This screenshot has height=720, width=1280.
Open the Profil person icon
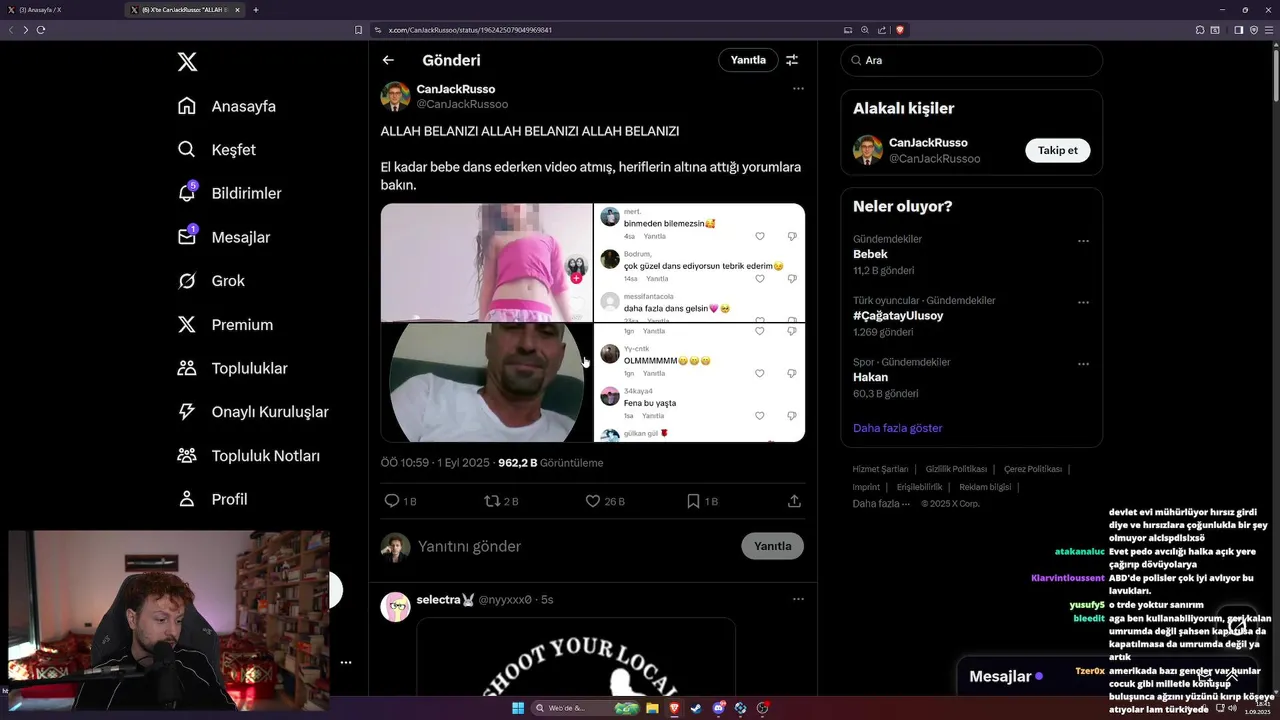click(x=186, y=499)
